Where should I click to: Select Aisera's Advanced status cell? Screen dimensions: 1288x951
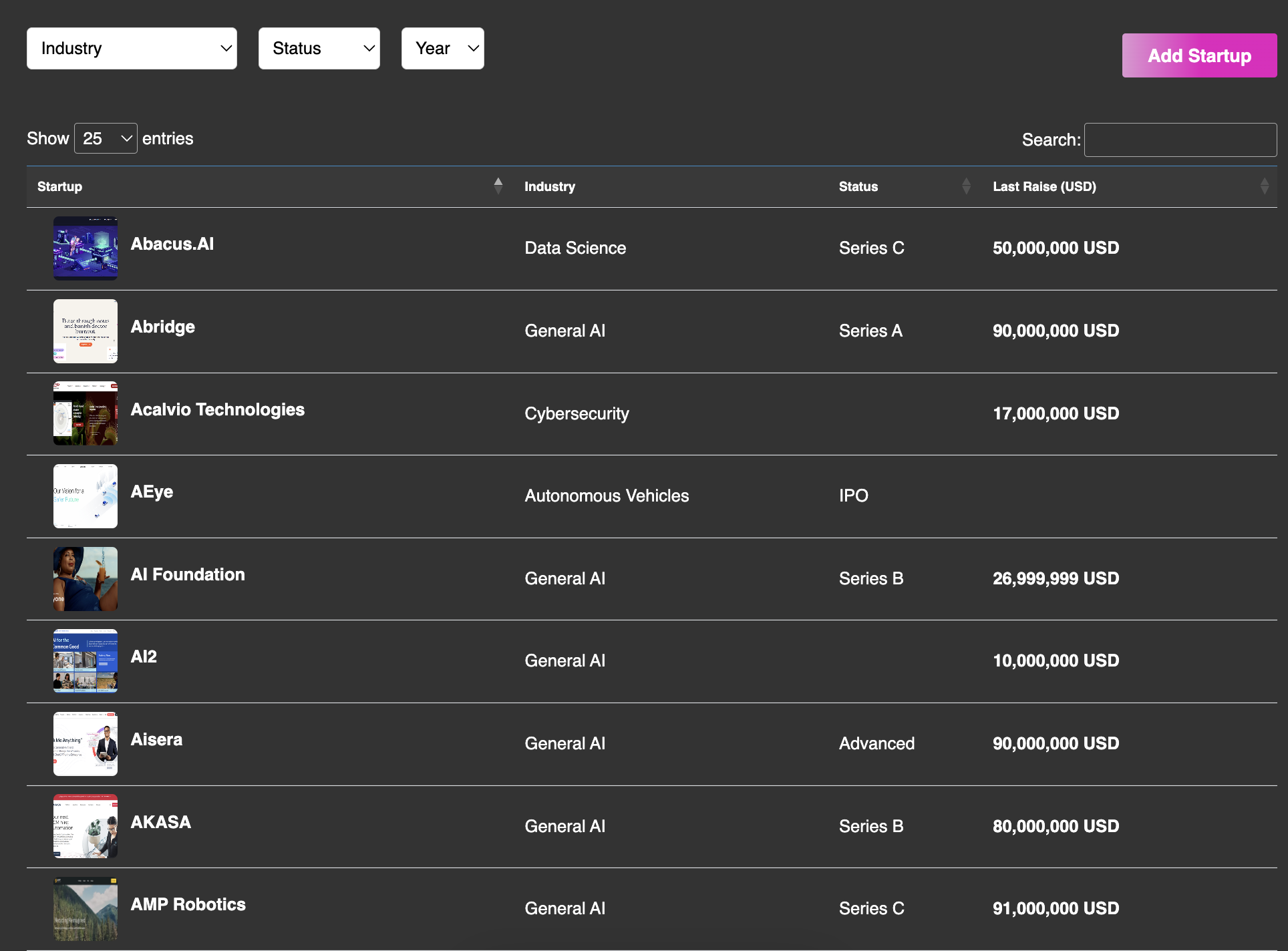pyautogui.click(x=876, y=743)
